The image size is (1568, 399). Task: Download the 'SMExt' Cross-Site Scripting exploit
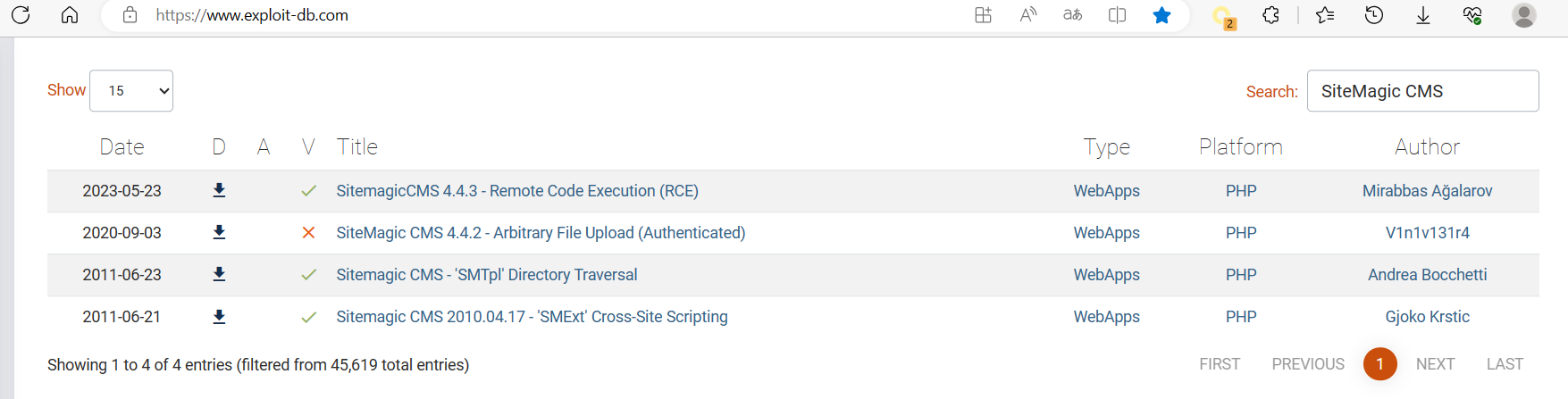pos(219,317)
